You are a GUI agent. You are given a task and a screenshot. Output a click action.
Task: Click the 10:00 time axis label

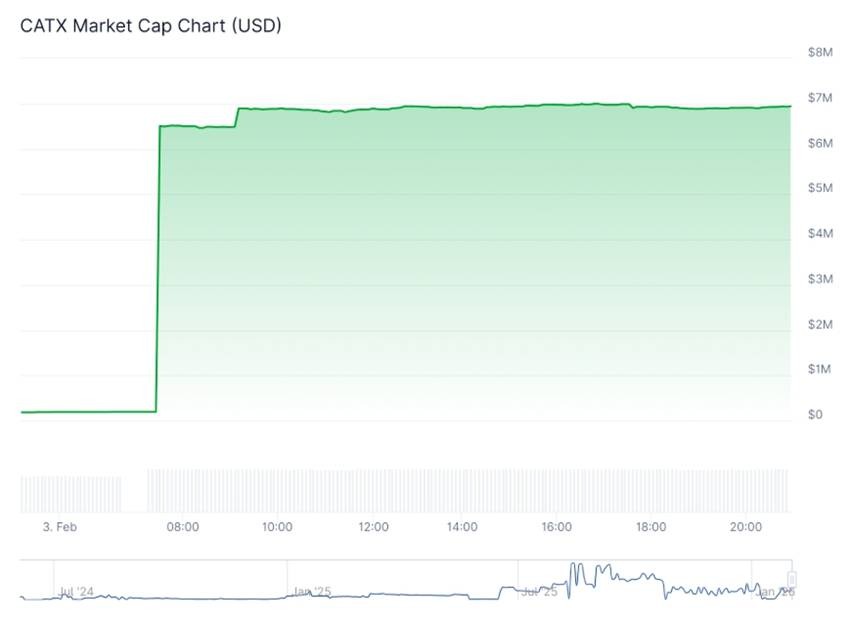[277, 527]
